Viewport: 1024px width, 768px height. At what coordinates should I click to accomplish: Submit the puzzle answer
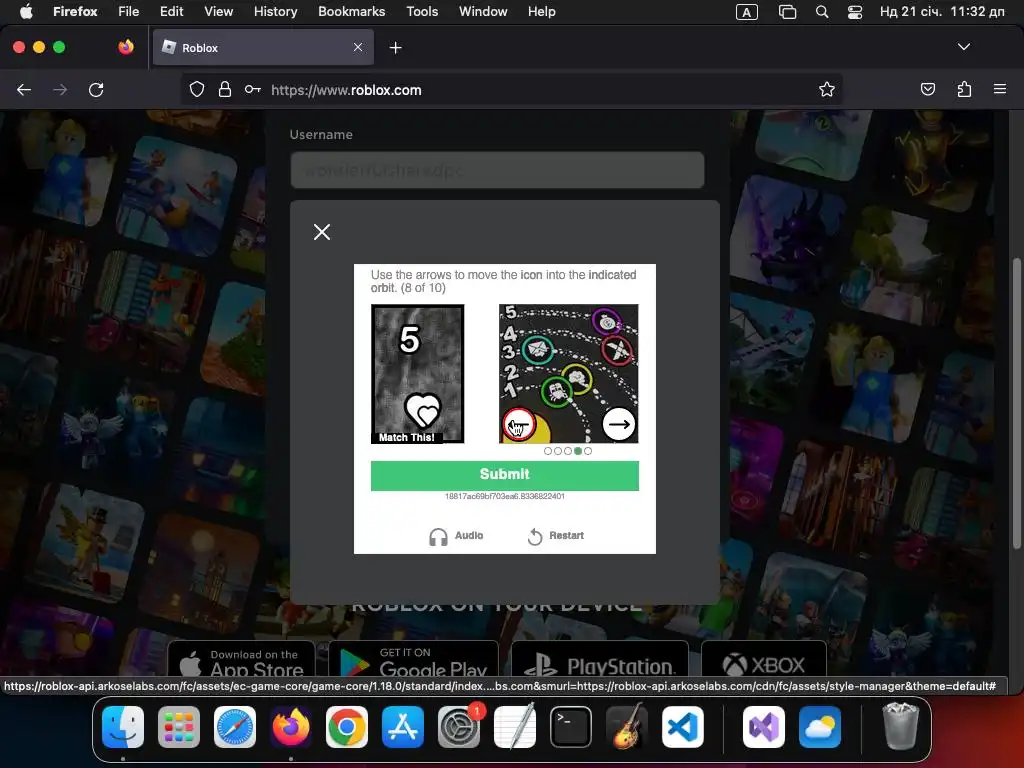pyautogui.click(x=504, y=475)
